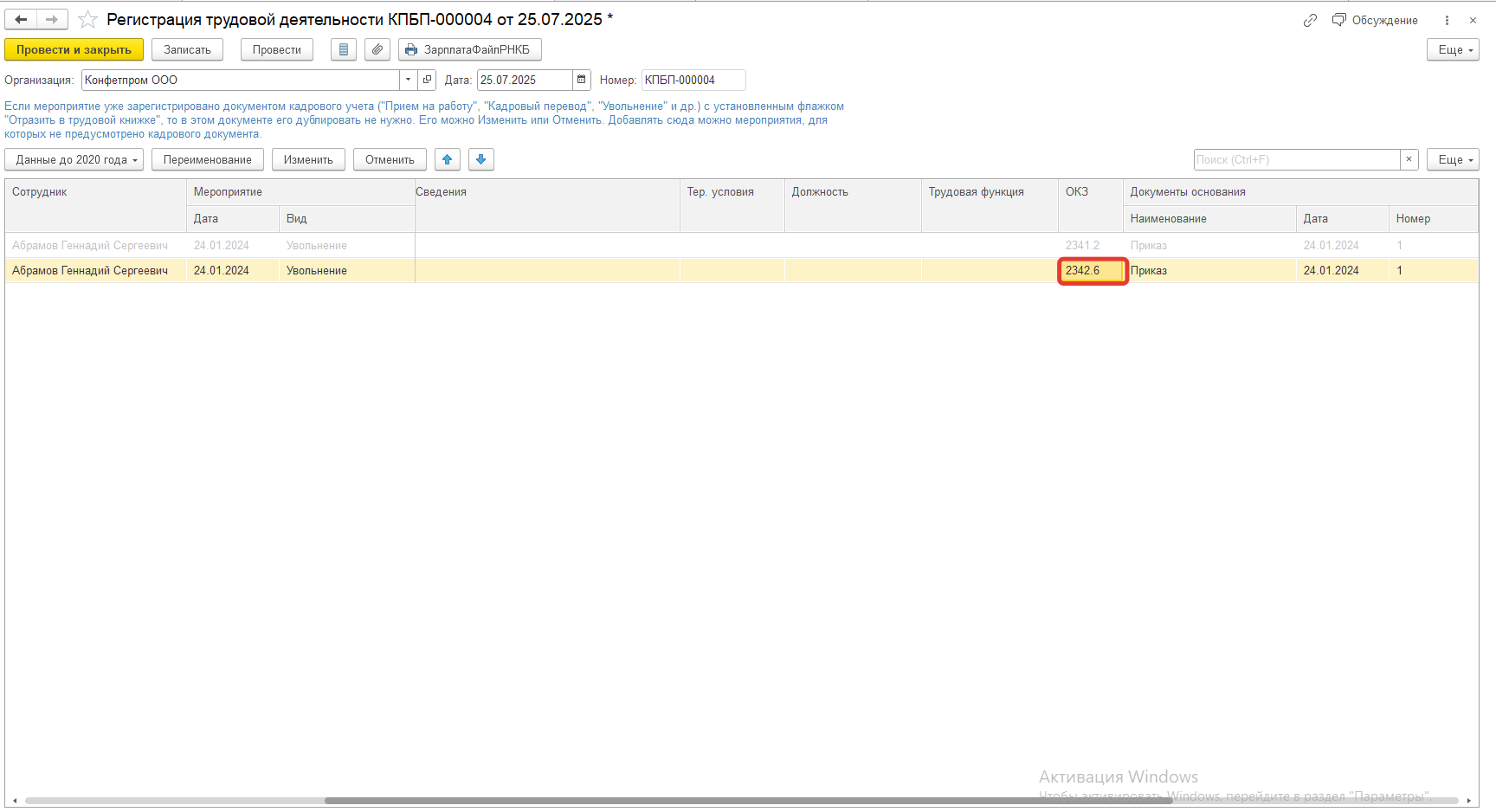Move row up with blue arrow
The height and width of the screenshot is (812, 1496).
coord(447,159)
